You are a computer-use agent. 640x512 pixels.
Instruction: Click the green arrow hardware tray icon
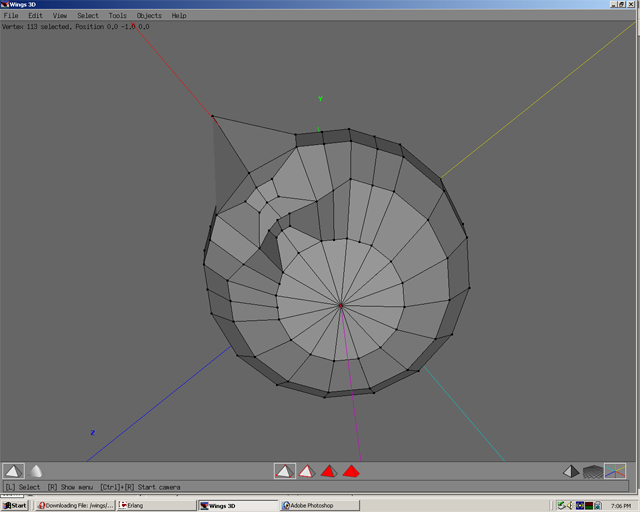[x=562, y=505]
